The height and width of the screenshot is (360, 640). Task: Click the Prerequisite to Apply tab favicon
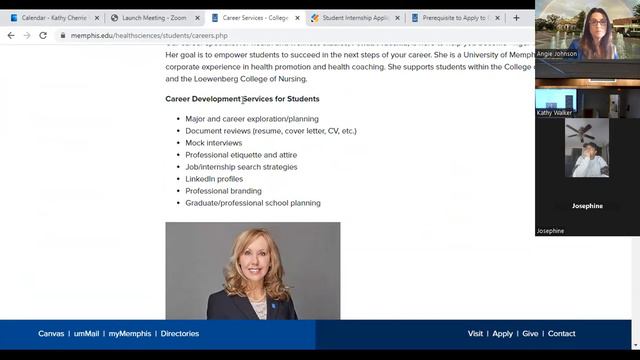(x=415, y=18)
